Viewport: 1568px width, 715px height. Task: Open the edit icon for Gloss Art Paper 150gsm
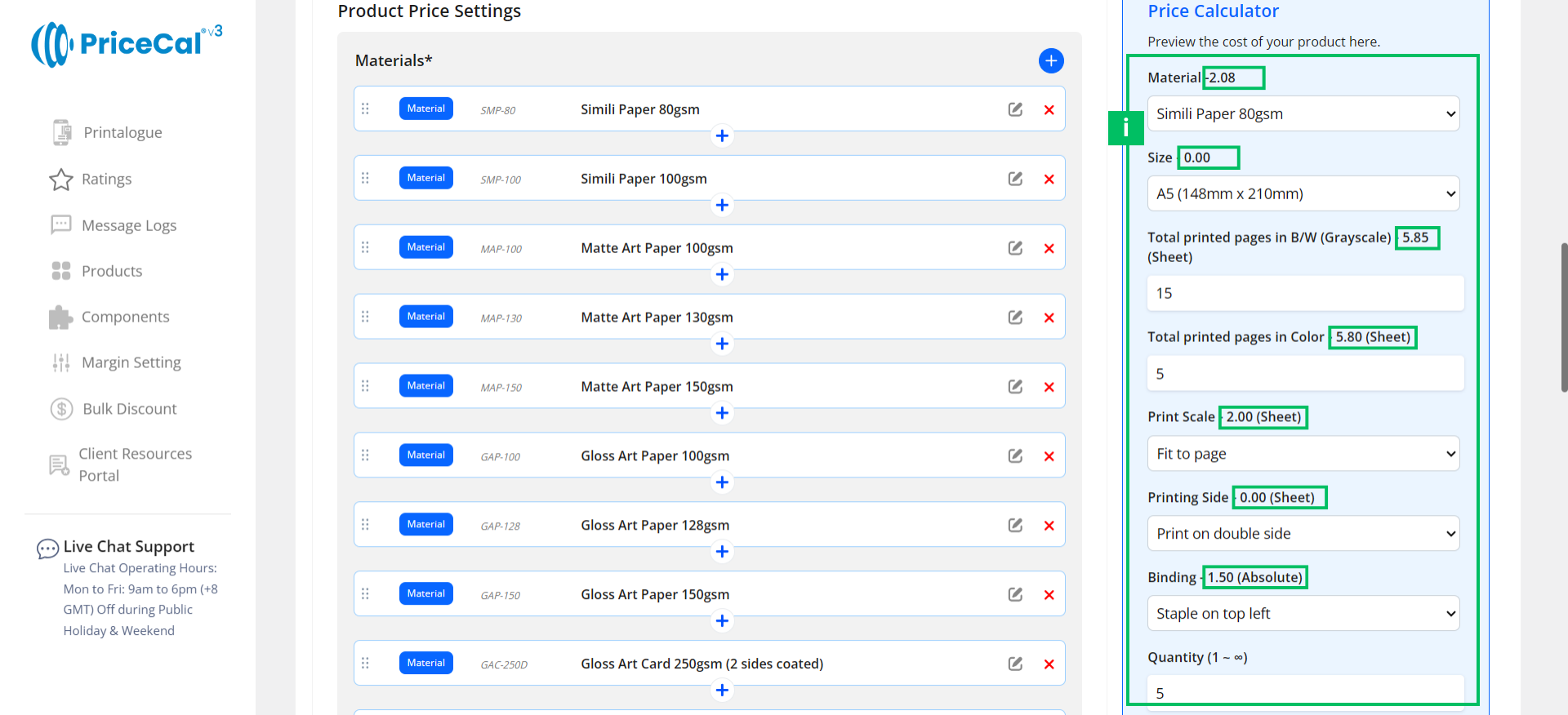pyautogui.click(x=1015, y=594)
